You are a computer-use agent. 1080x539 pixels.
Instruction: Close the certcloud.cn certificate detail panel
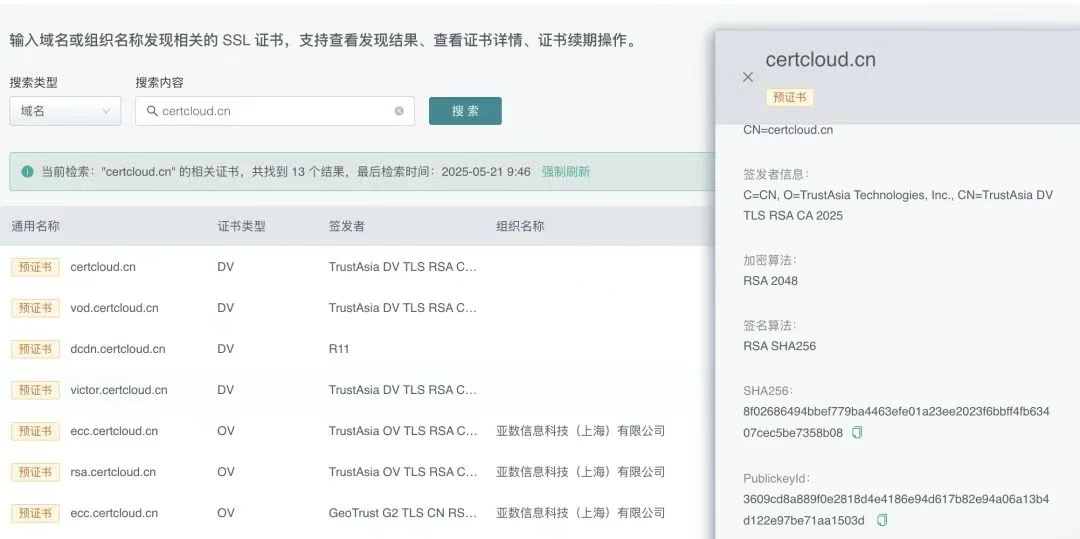[748, 77]
